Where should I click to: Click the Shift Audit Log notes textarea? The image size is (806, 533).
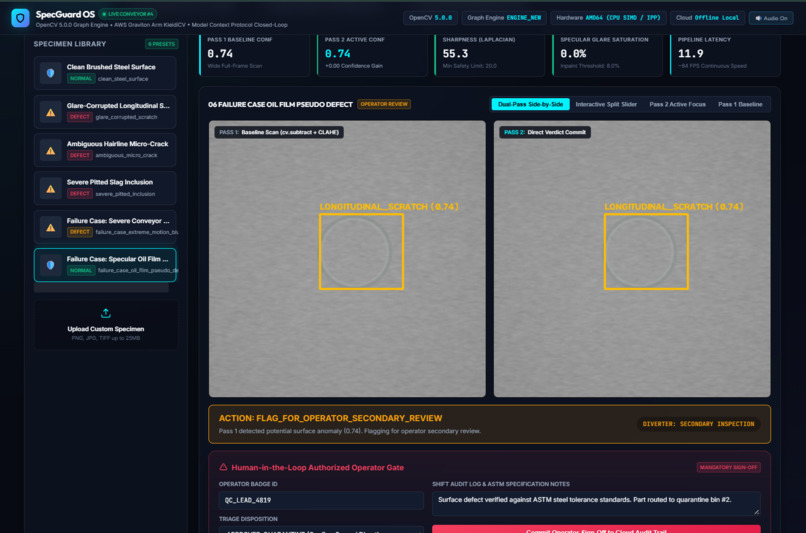(596, 504)
